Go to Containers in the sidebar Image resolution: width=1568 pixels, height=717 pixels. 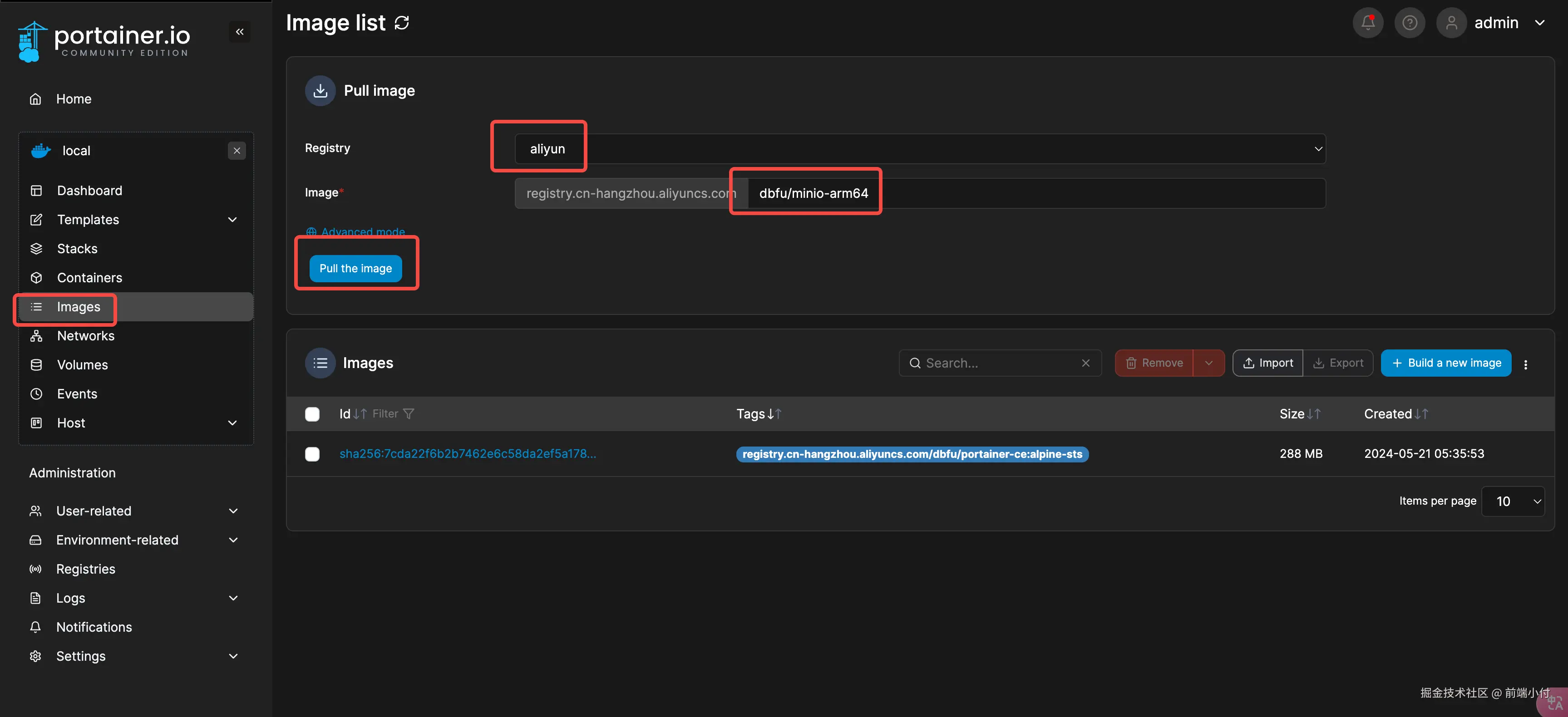89,278
